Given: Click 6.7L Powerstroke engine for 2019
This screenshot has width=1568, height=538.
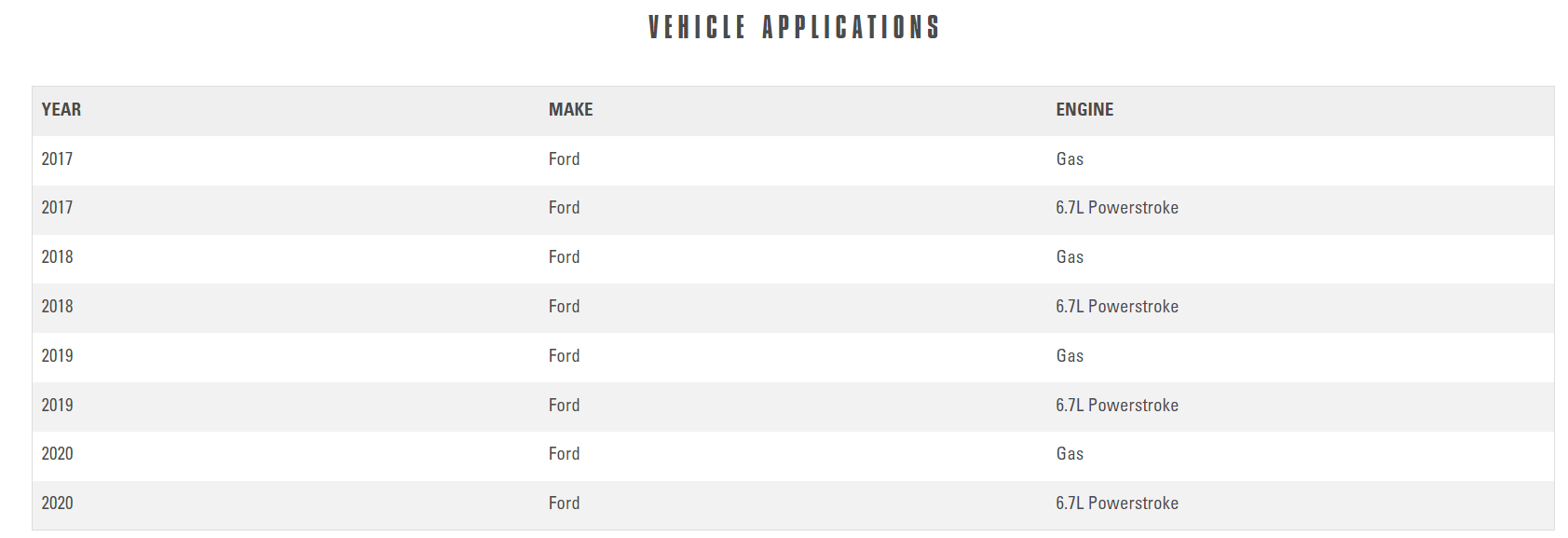Looking at the screenshot, I should [1116, 406].
